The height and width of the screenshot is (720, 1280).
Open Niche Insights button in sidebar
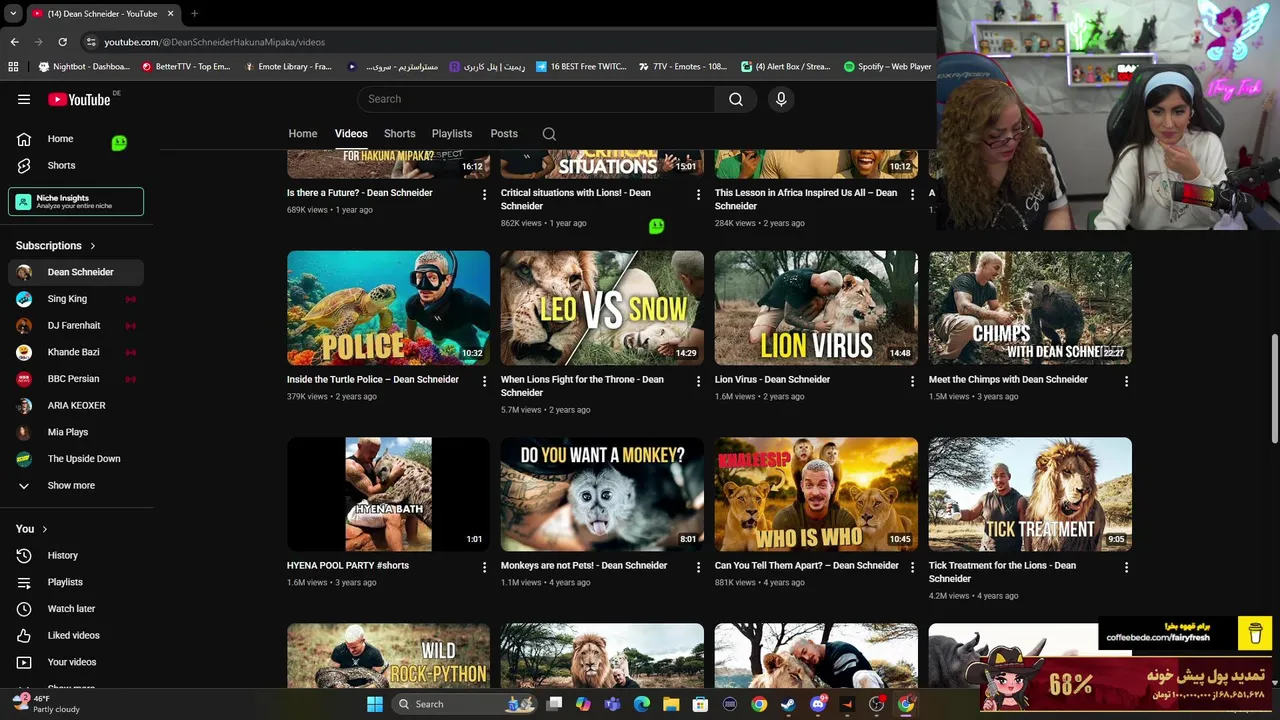click(x=76, y=201)
